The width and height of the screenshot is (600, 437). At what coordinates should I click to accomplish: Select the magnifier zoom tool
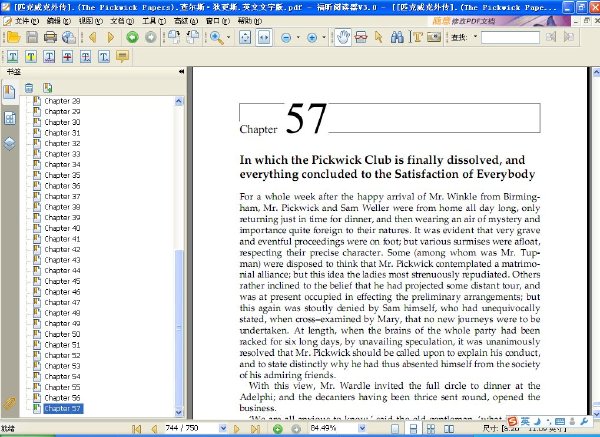tap(217, 38)
